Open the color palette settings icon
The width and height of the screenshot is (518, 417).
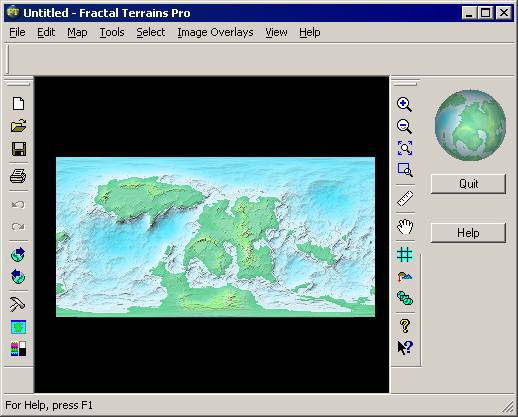pos(18,349)
